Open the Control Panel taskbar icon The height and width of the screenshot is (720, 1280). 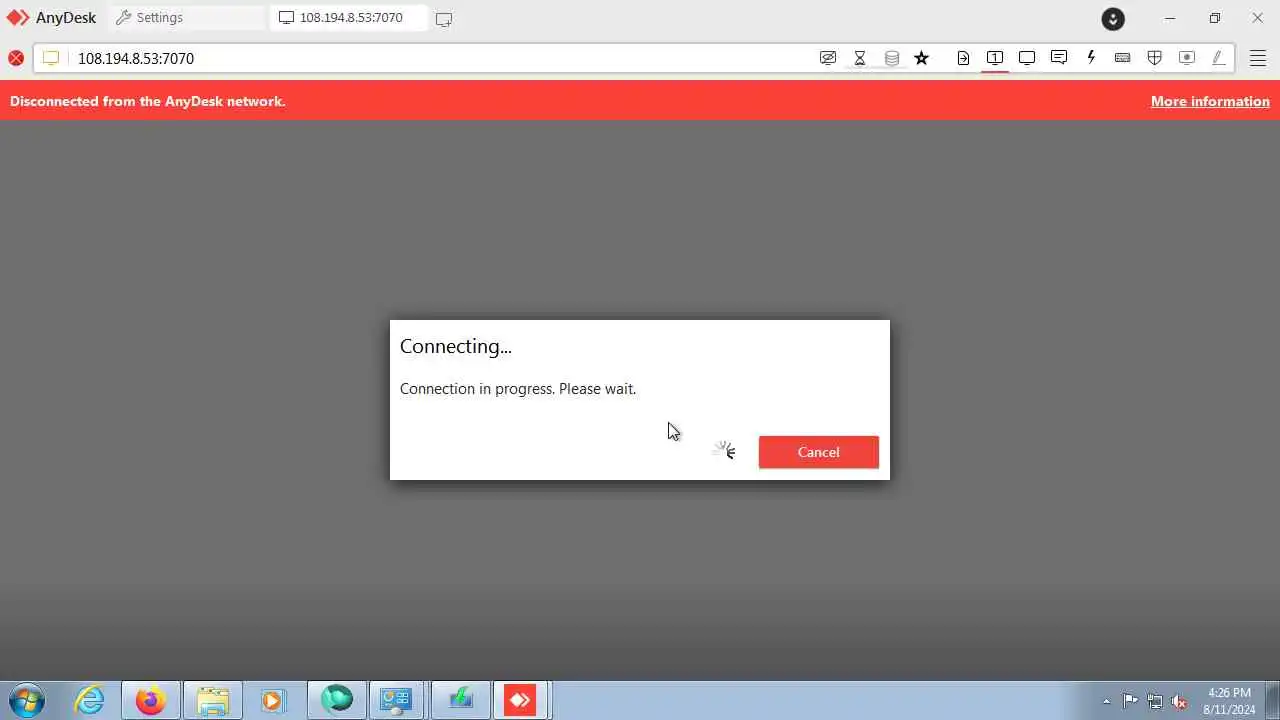tap(397, 700)
